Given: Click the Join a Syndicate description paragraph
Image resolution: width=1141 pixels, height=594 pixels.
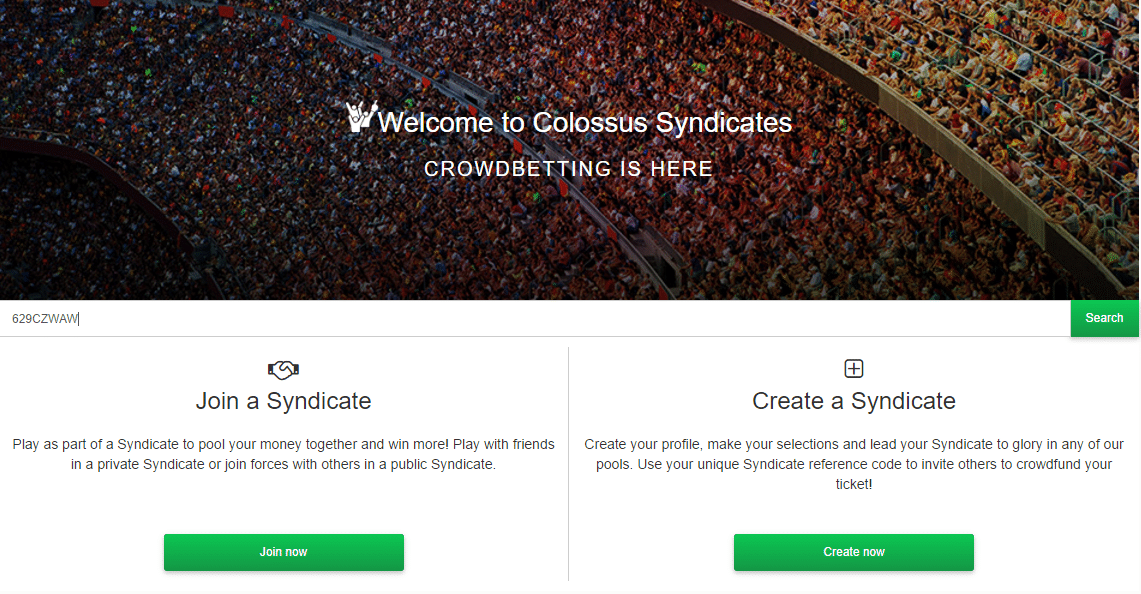Looking at the screenshot, I should coord(284,454).
